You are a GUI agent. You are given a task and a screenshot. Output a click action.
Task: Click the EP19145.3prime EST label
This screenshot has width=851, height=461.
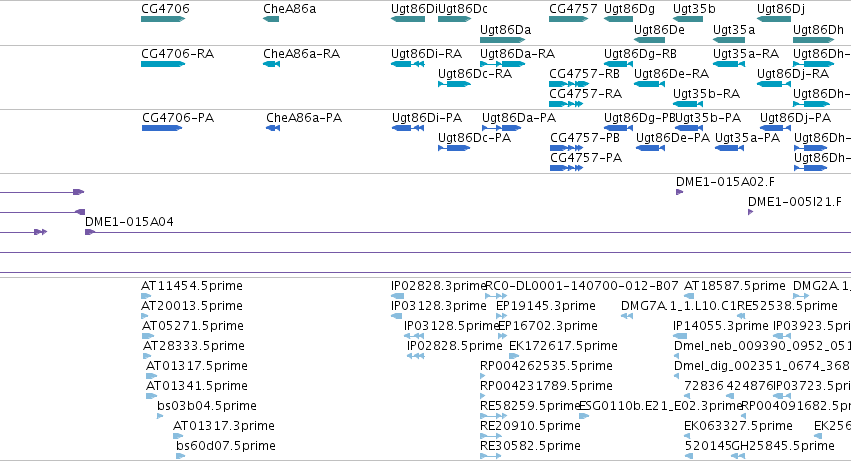click(x=546, y=306)
